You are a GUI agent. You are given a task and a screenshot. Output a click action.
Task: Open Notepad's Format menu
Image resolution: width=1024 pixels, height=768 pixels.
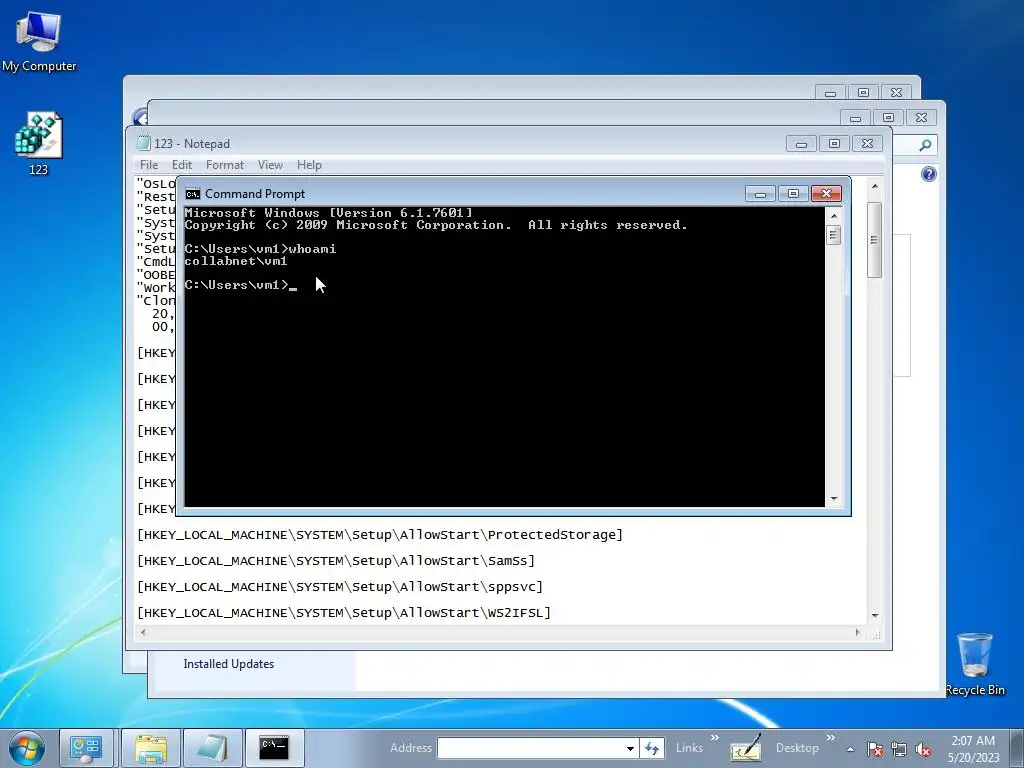[225, 165]
